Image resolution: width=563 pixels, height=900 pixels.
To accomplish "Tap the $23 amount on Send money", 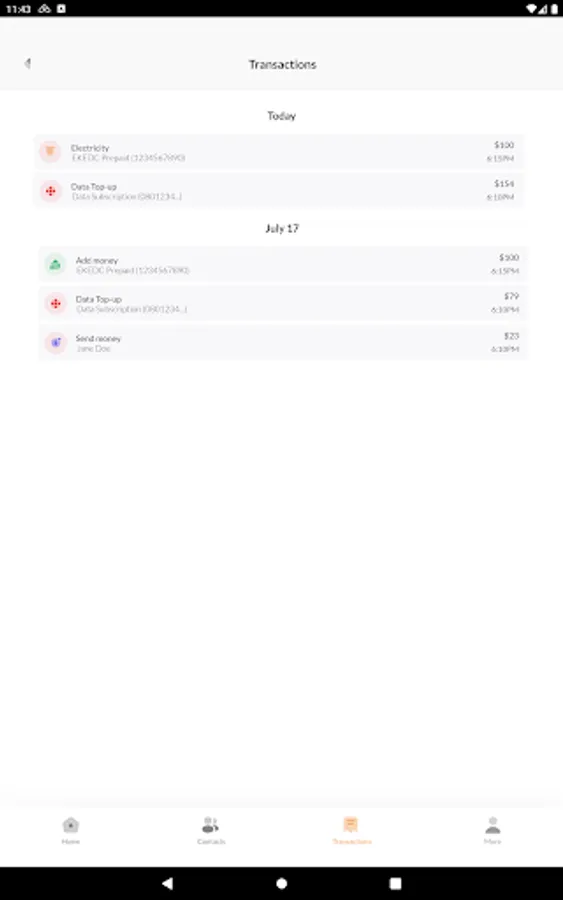I will (511, 336).
